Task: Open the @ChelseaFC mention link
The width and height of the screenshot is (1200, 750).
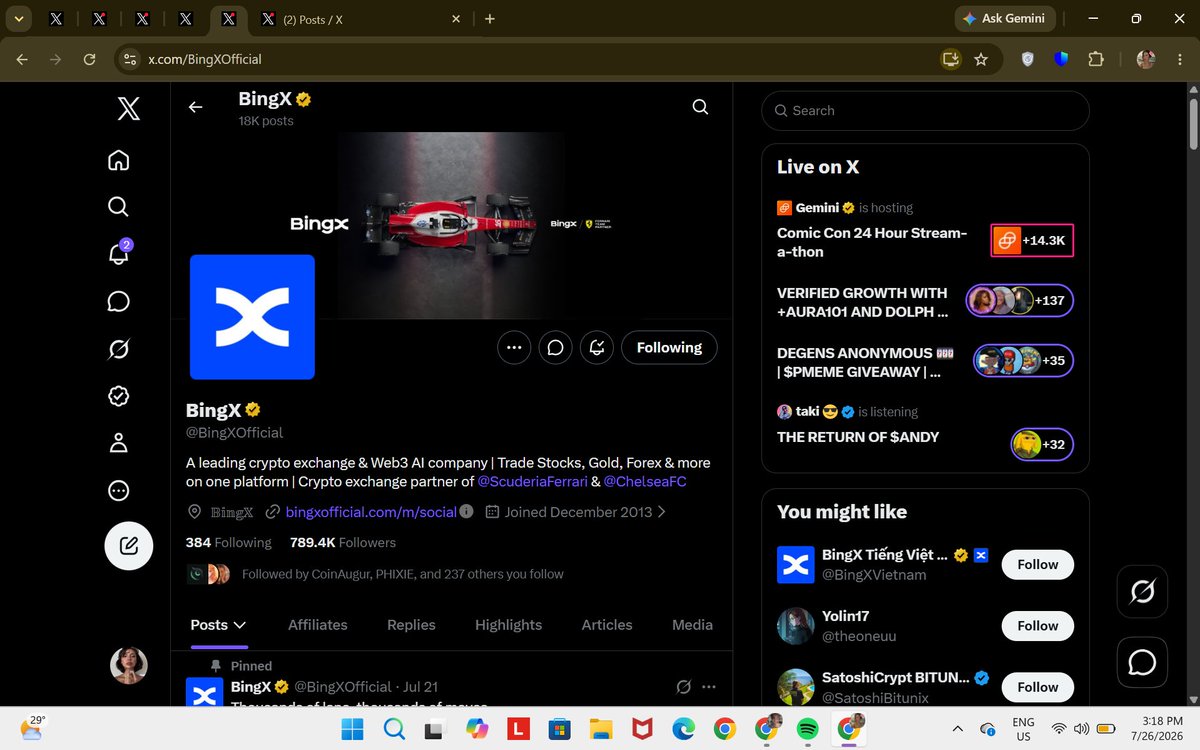Action: point(645,482)
